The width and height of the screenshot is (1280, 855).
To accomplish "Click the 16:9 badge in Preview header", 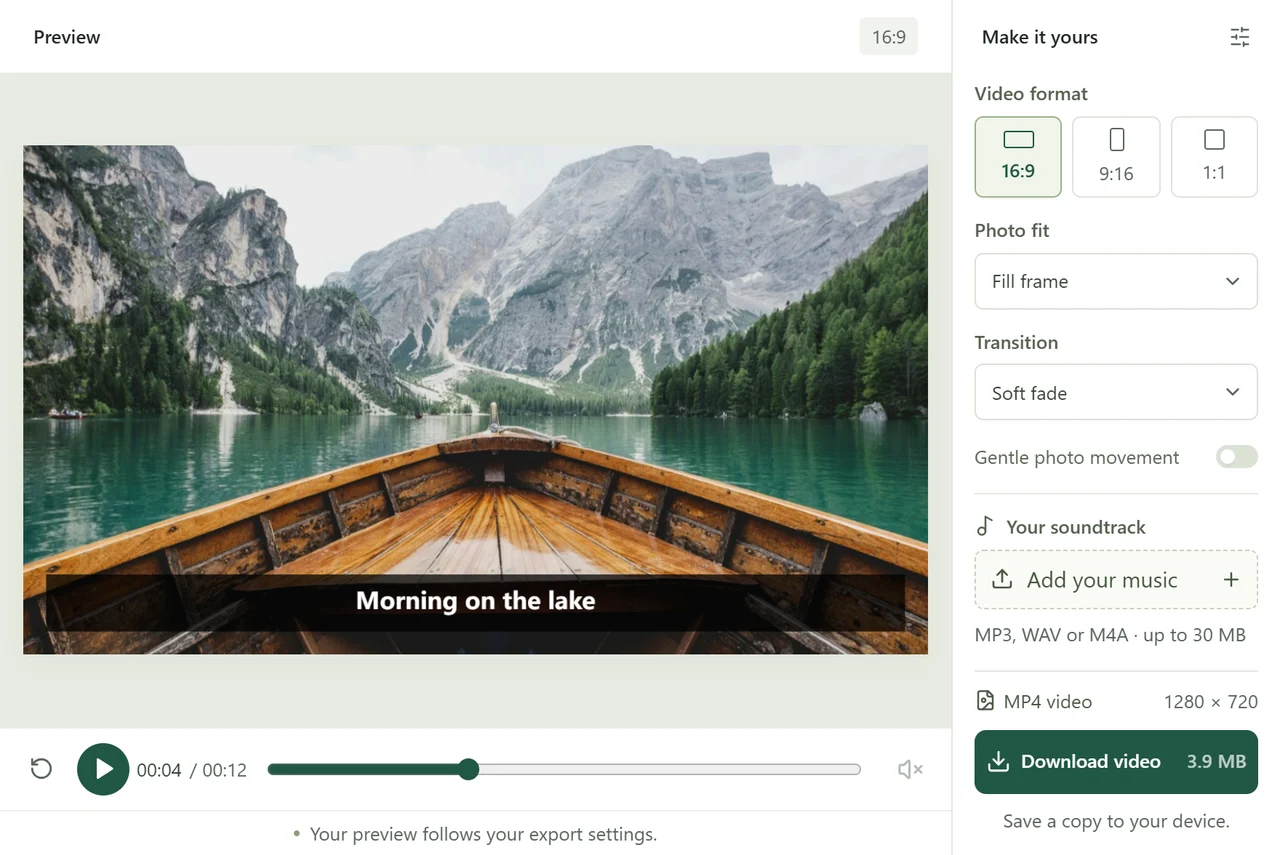I will [889, 37].
